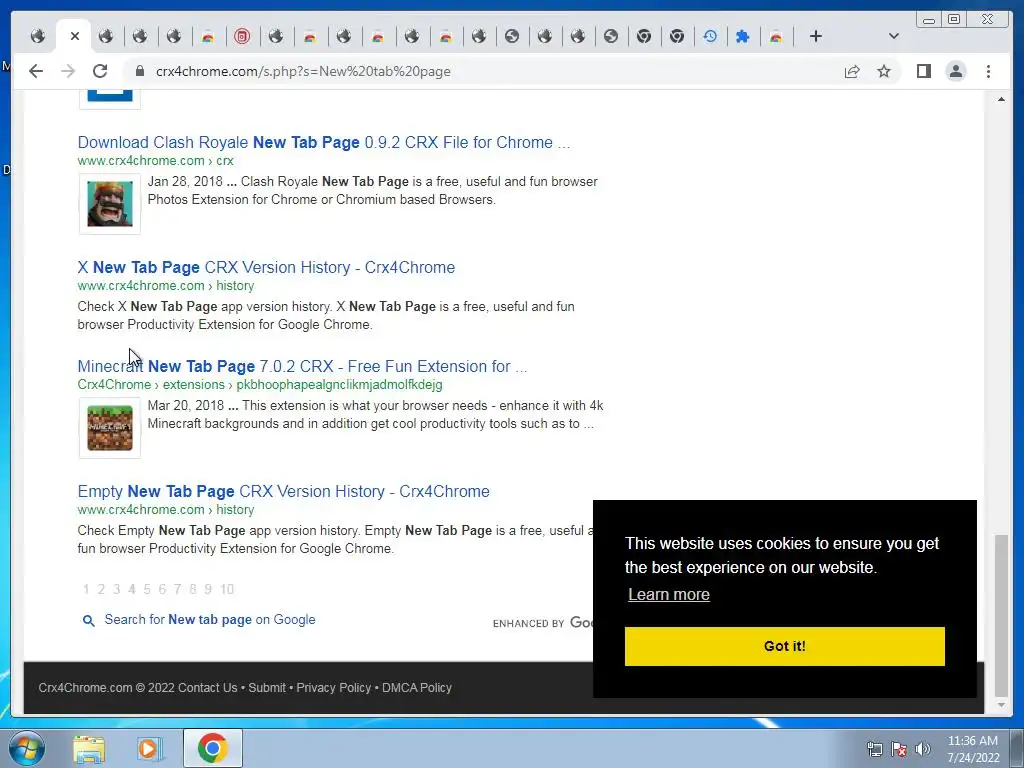Go to results page 8

(x=193, y=589)
